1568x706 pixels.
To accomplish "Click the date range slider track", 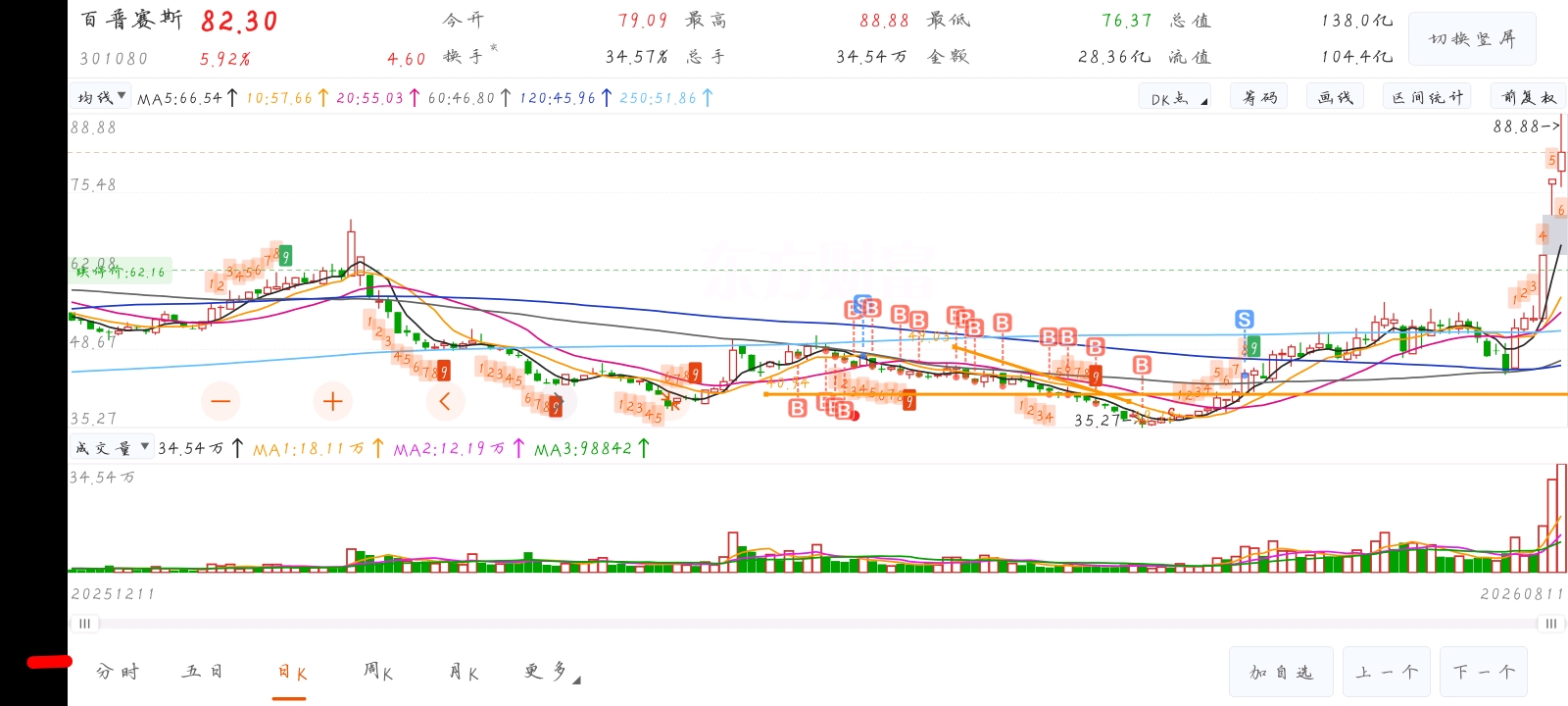I will pyautogui.click(x=817, y=624).
